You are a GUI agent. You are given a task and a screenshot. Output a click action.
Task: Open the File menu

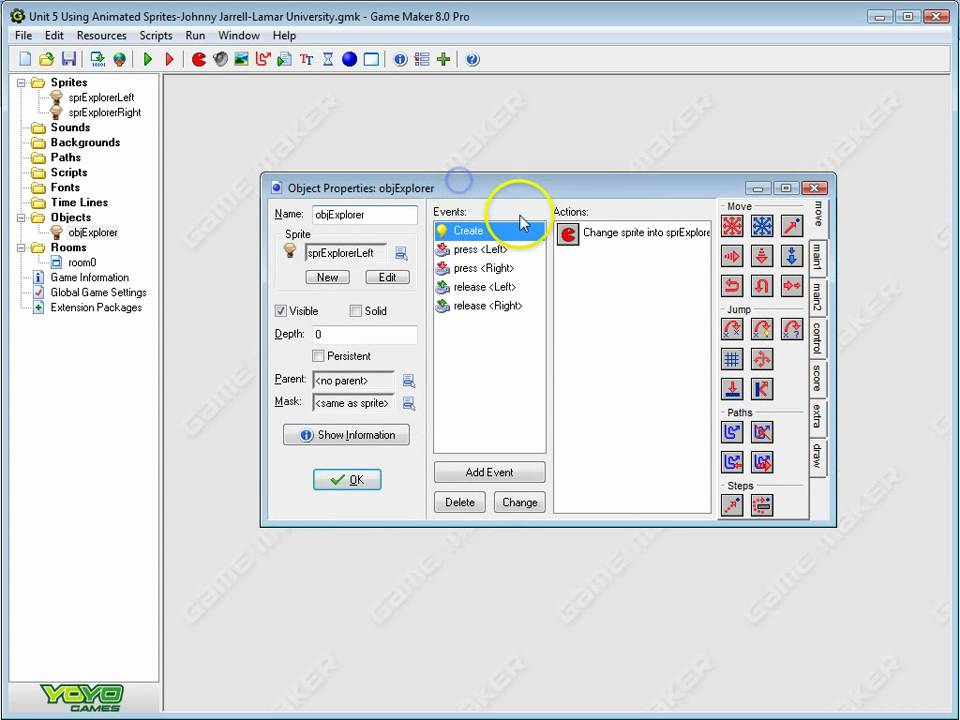click(23, 36)
